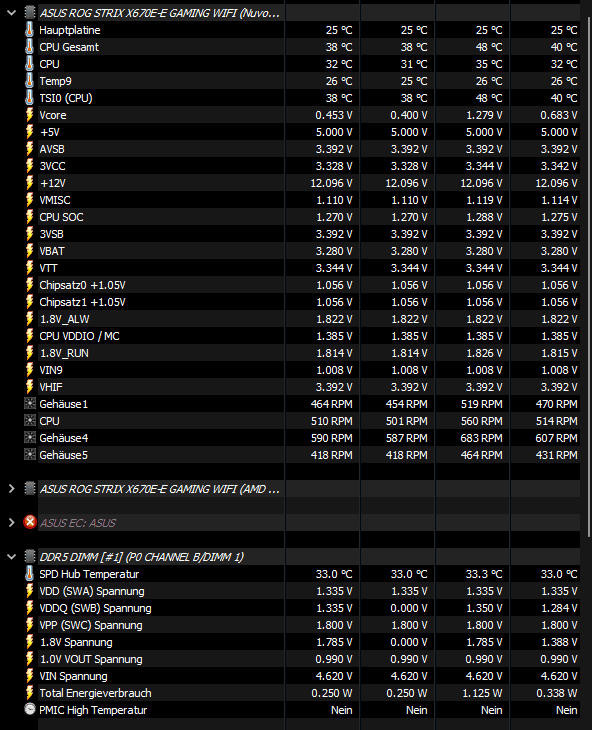
Task: Collapse the ASUS ROG STRIX Nuvoton sensor group
Action: click(12, 13)
